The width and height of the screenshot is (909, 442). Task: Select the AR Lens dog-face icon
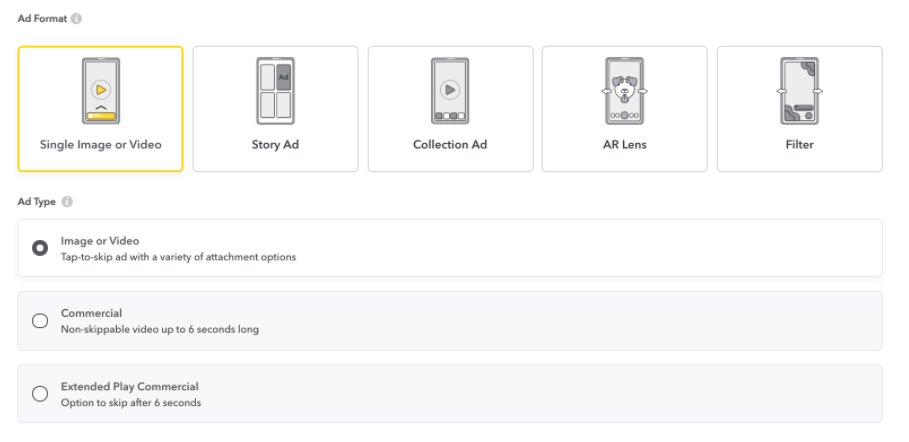point(624,90)
